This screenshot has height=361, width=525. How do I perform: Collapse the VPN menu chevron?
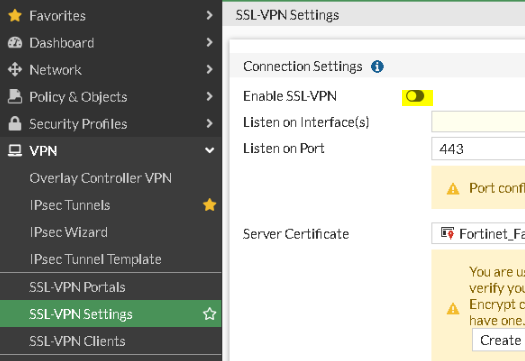(210, 150)
